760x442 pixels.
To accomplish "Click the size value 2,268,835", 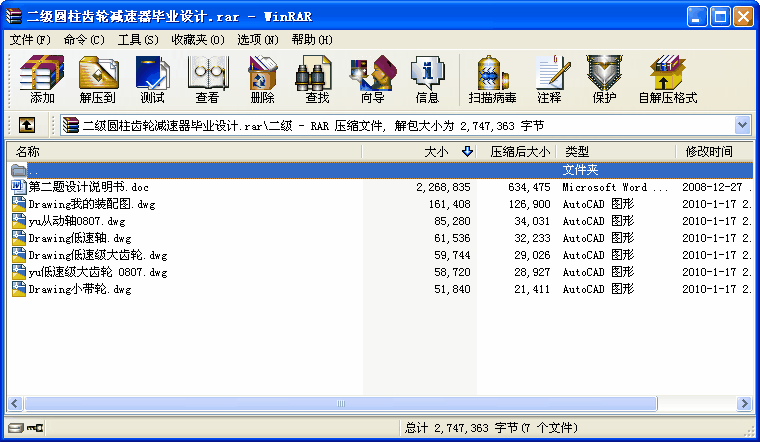I will click(x=443, y=187).
